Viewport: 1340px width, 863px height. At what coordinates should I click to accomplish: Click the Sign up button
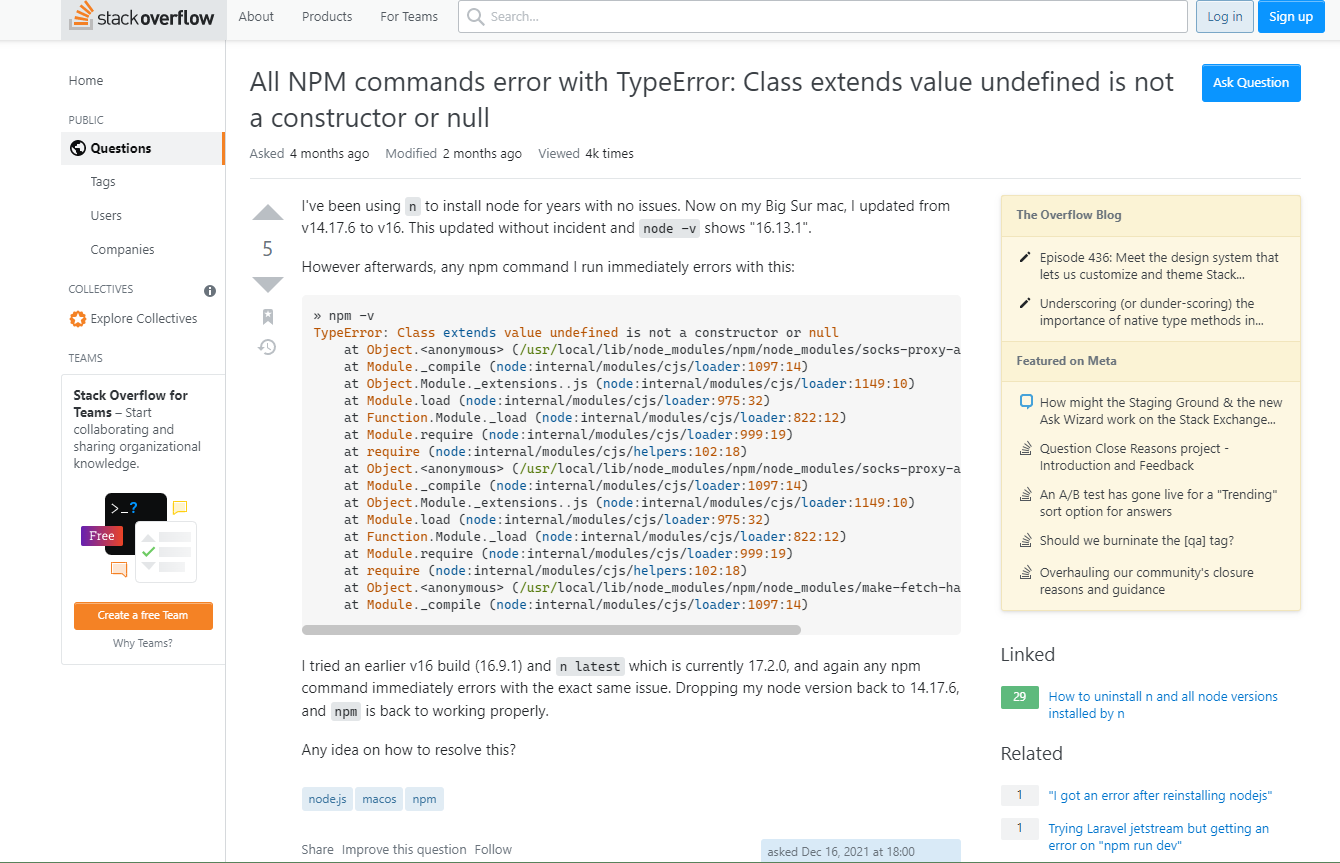coord(1291,17)
